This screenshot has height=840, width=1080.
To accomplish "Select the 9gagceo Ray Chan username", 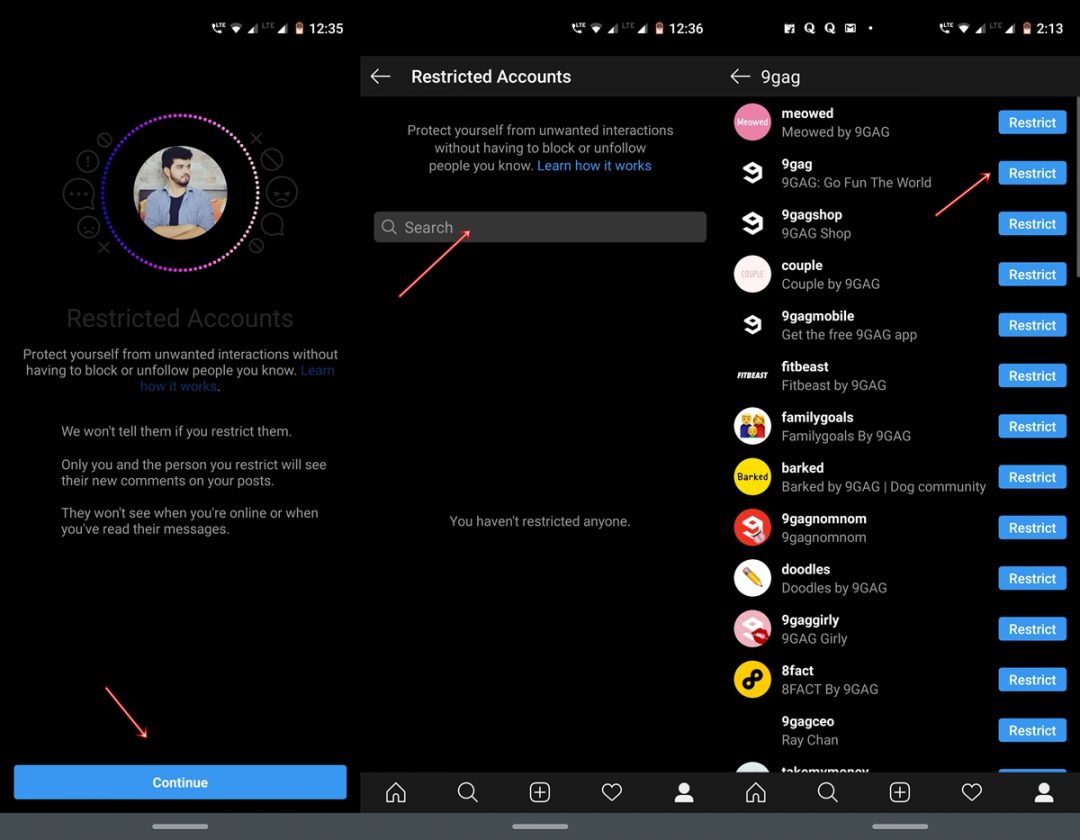I will tap(808, 722).
